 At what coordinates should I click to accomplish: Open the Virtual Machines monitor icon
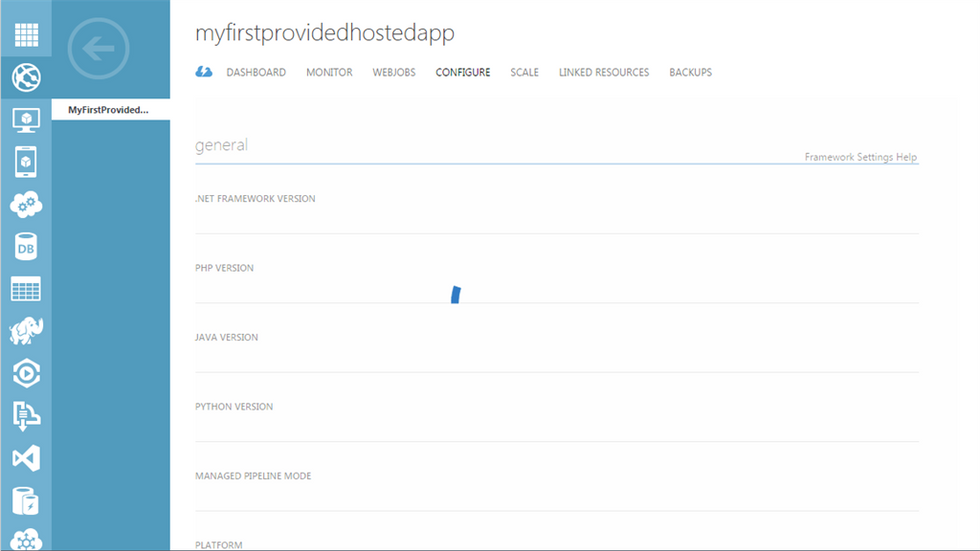pyautogui.click(x=26, y=119)
